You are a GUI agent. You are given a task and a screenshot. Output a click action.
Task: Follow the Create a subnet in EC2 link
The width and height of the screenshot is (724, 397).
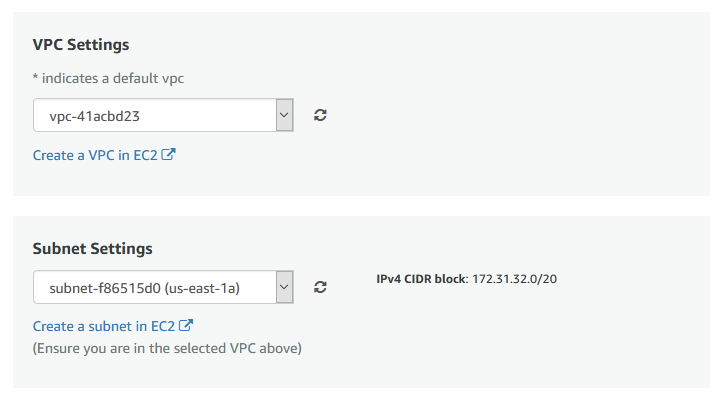pos(104,326)
